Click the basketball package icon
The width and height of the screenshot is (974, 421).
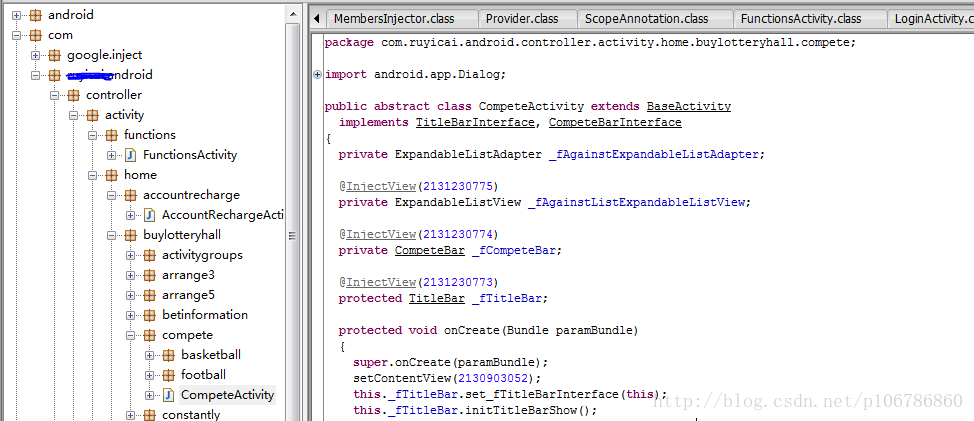click(x=169, y=355)
